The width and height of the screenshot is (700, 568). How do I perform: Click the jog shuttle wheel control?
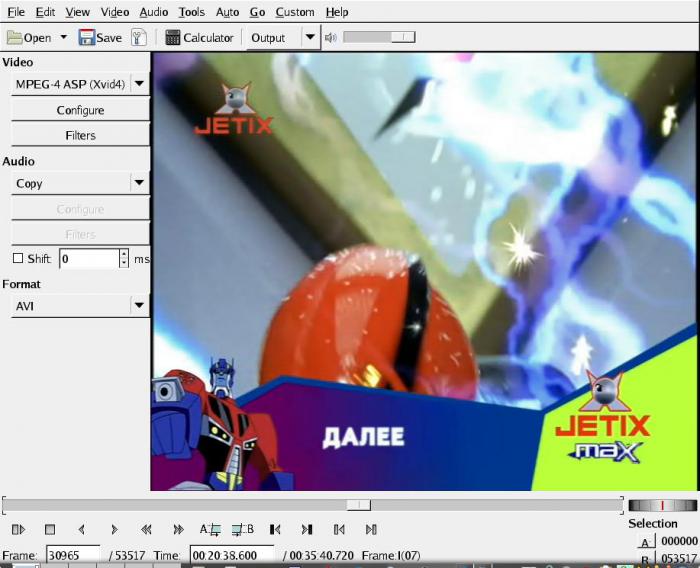(662, 505)
